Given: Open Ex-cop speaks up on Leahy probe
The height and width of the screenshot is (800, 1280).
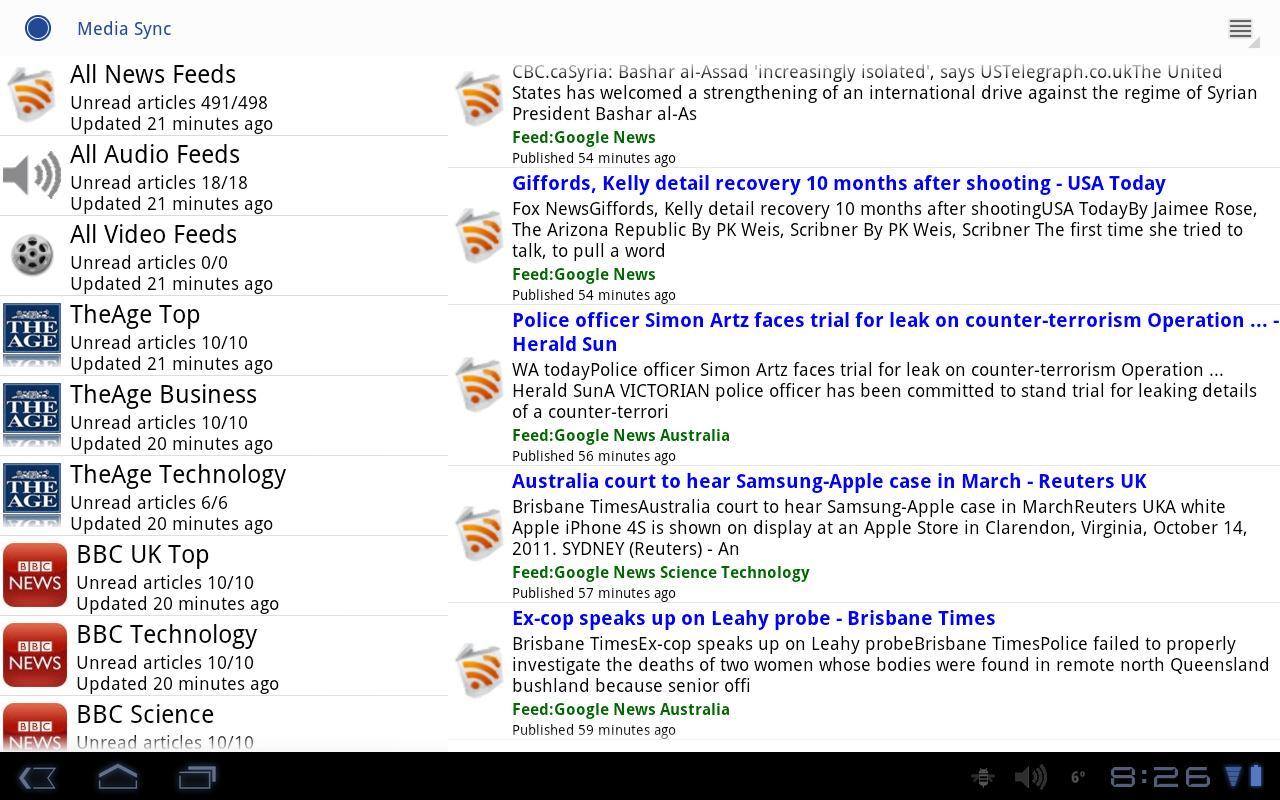Looking at the screenshot, I should [753, 618].
